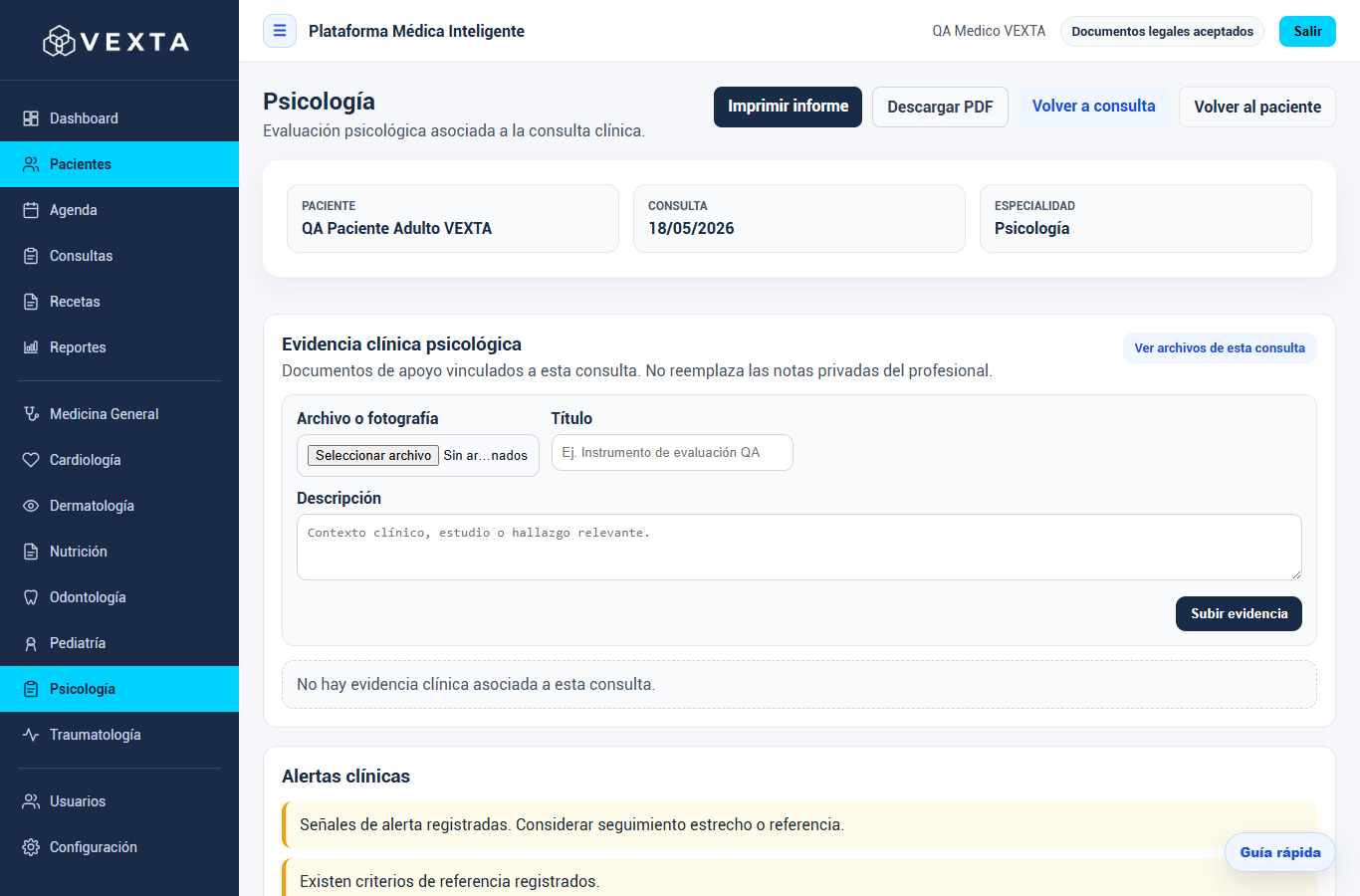The width and height of the screenshot is (1360, 896).
Task: Click the Reportes bar chart icon
Action: tap(31, 347)
